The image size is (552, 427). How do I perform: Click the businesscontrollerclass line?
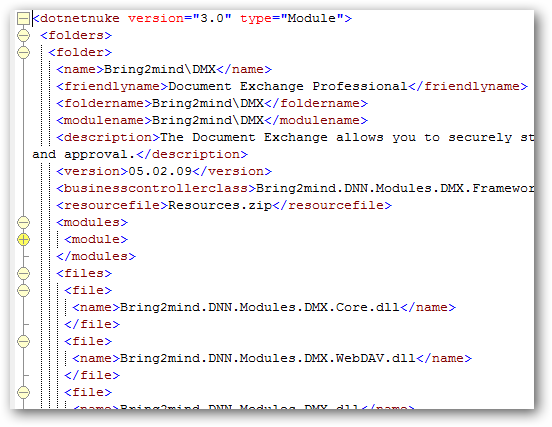[x=295, y=188]
